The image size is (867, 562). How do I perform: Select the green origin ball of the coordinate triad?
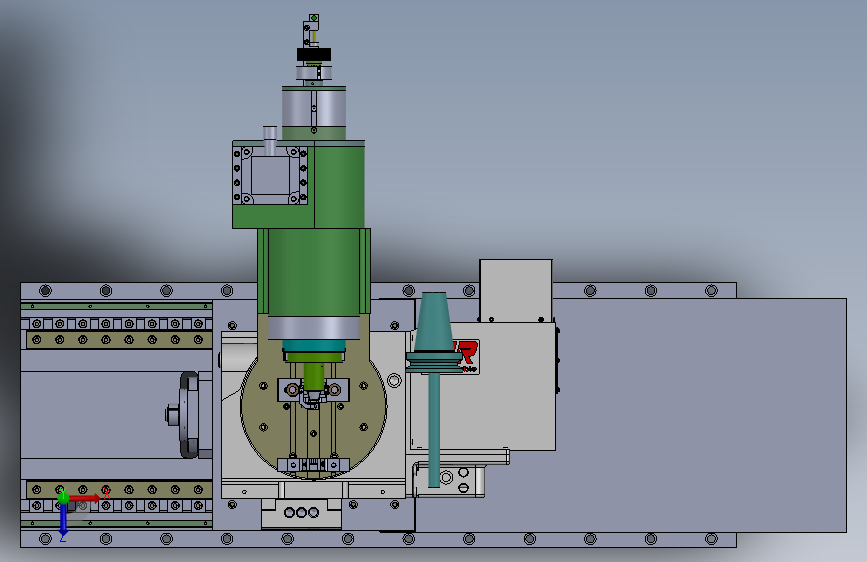(x=63, y=497)
